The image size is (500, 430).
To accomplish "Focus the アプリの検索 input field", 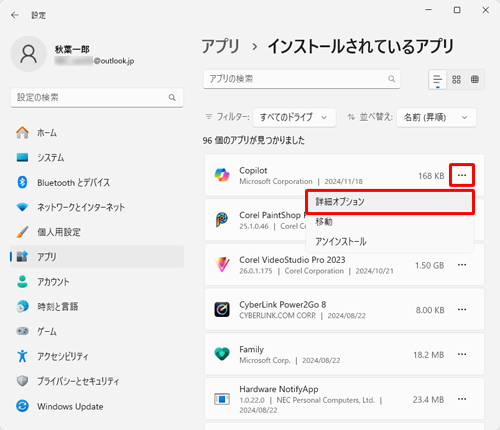I will coord(302,79).
